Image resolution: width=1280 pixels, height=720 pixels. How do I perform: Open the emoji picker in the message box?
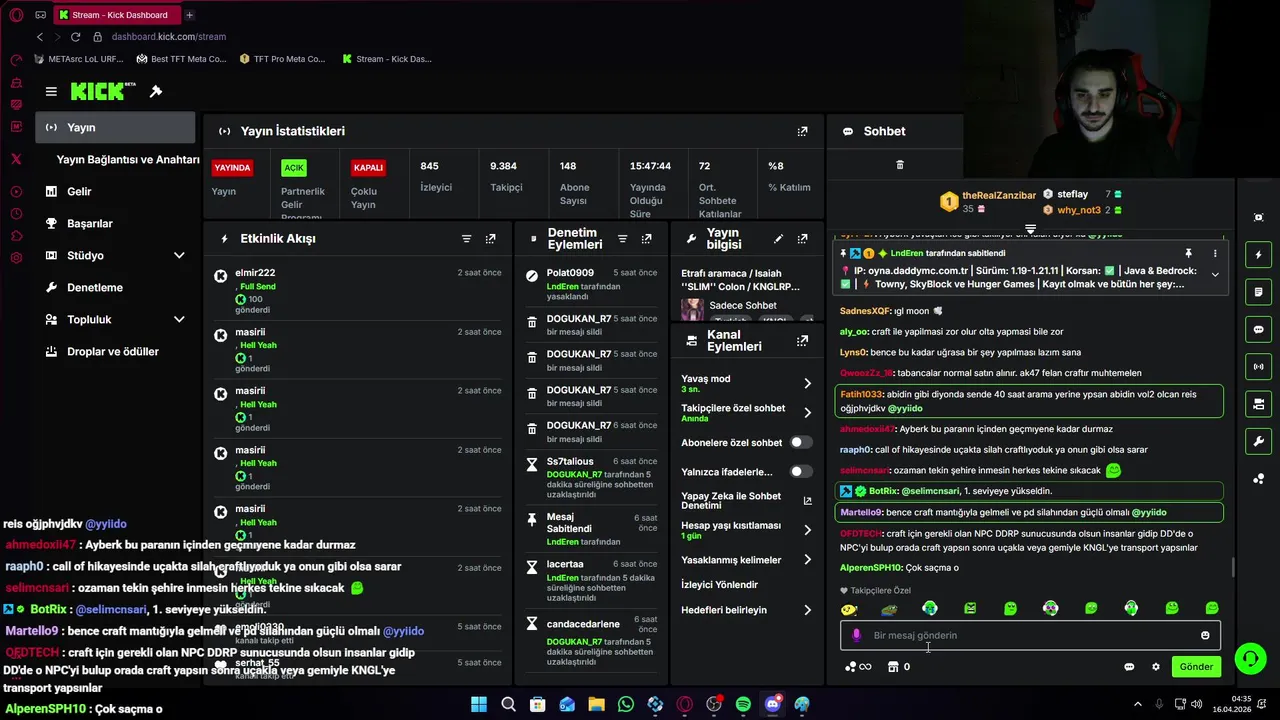tap(1205, 635)
